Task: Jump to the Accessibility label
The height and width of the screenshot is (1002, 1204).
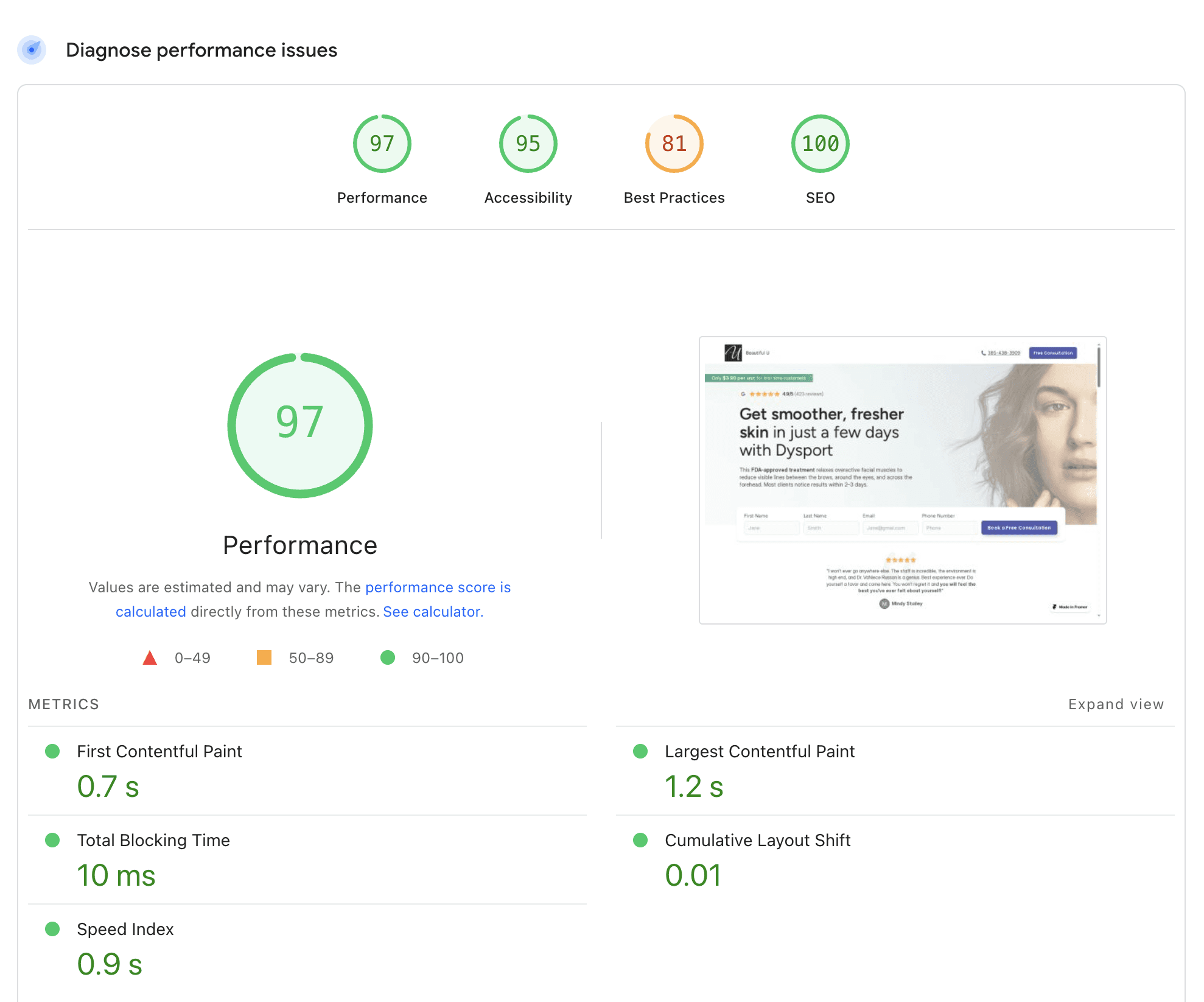Action: tap(528, 198)
